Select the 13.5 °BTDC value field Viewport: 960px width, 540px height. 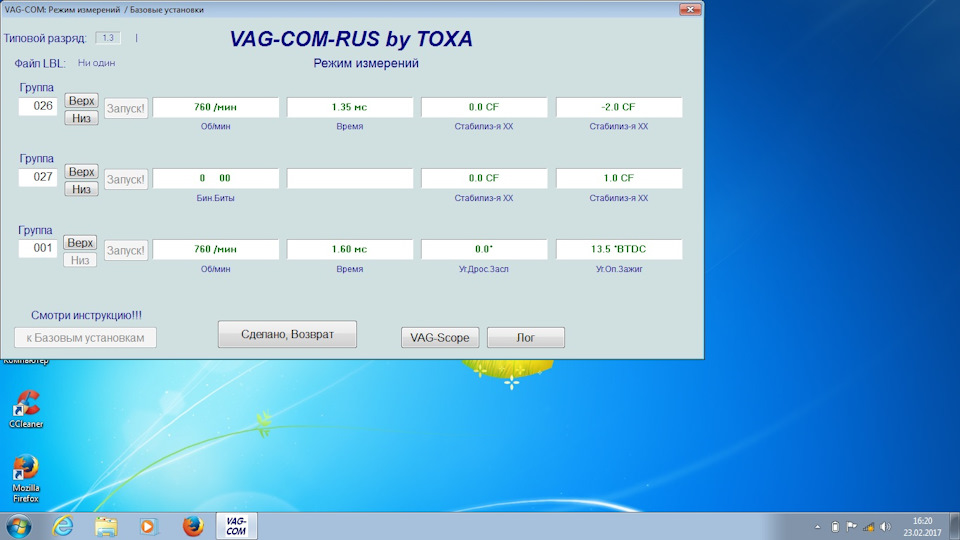(619, 249)
